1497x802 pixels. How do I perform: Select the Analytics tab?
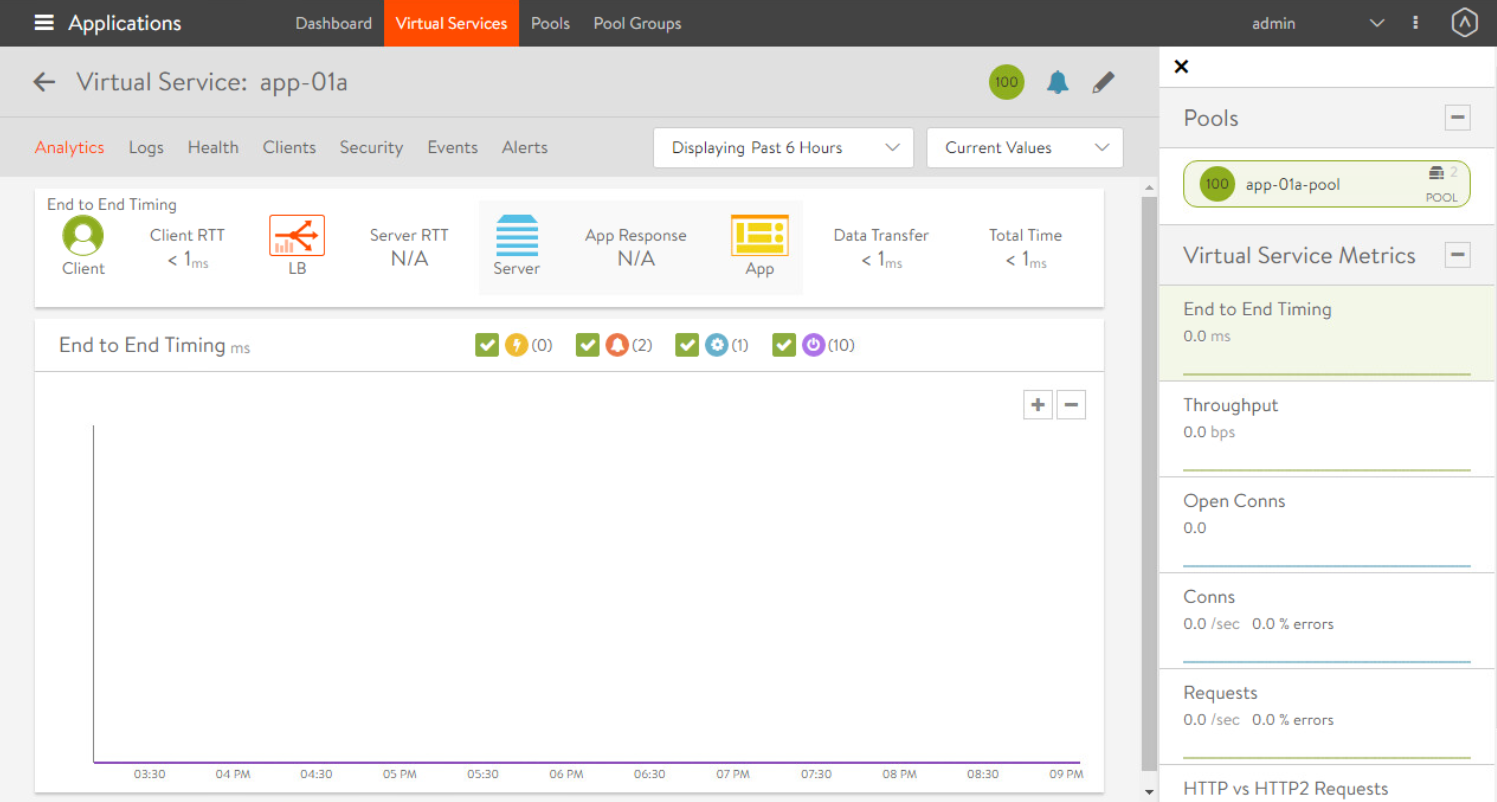[x=69, y=148]
